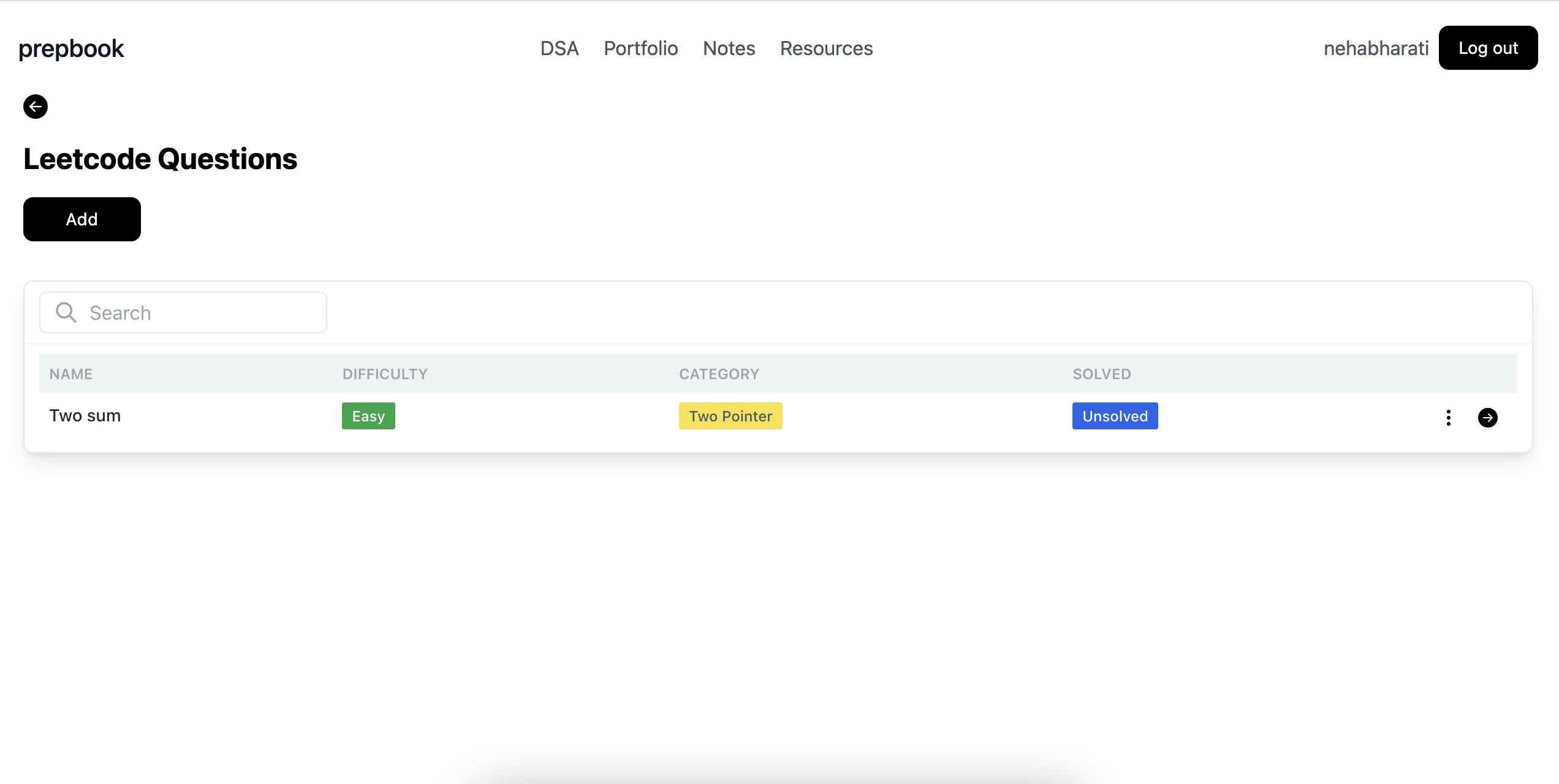
Task: Click the Easy difficulty badge
Action: point(368,416)
